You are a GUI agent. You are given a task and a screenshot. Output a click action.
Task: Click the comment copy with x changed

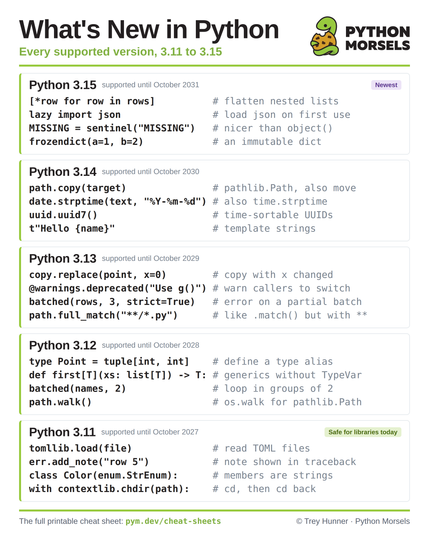point(273,275)
